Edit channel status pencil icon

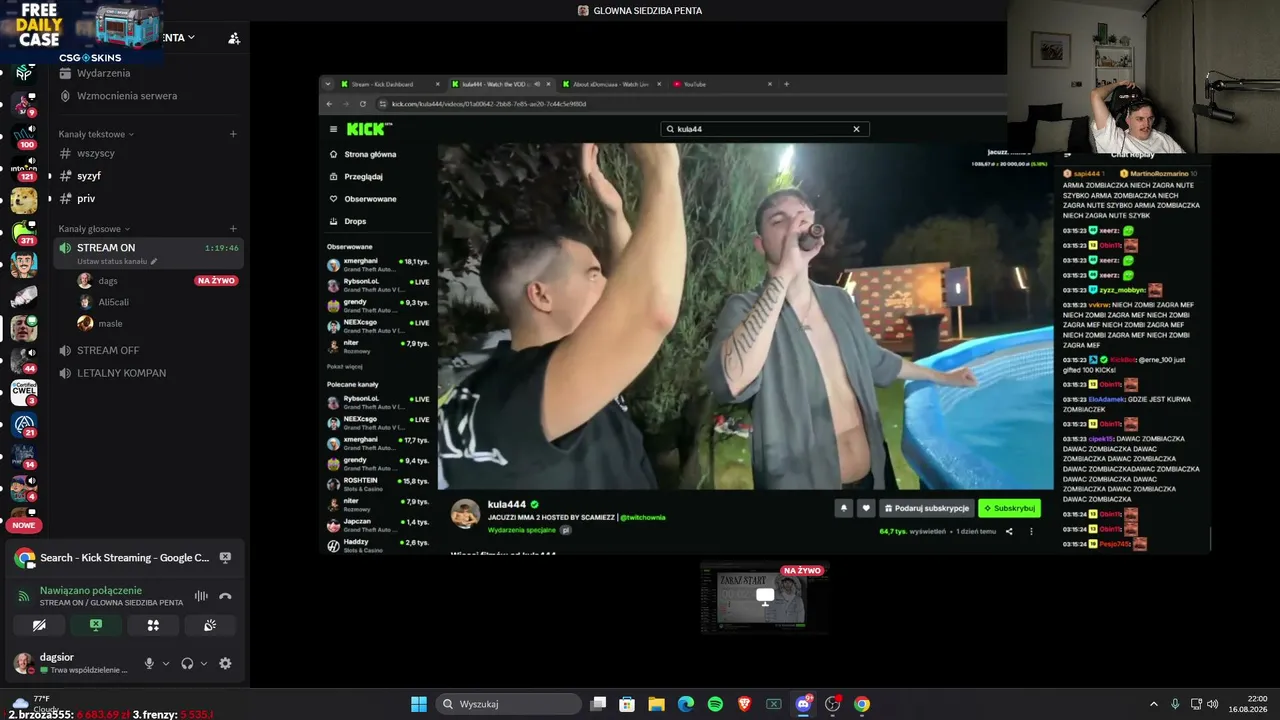(154, 262)
